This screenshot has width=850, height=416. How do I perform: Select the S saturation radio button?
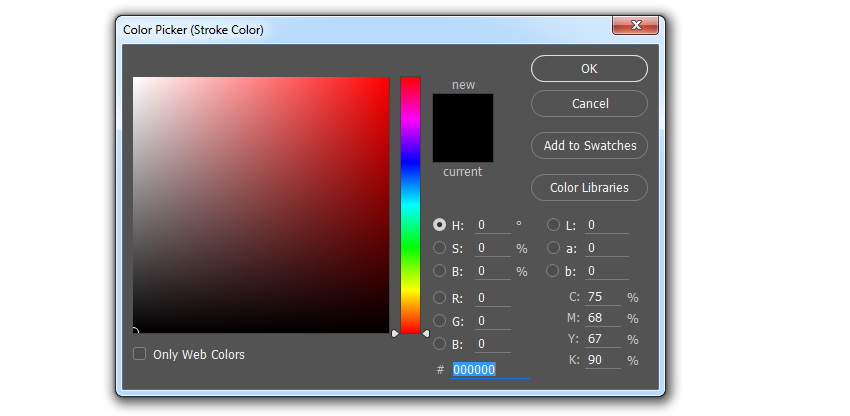440,248
